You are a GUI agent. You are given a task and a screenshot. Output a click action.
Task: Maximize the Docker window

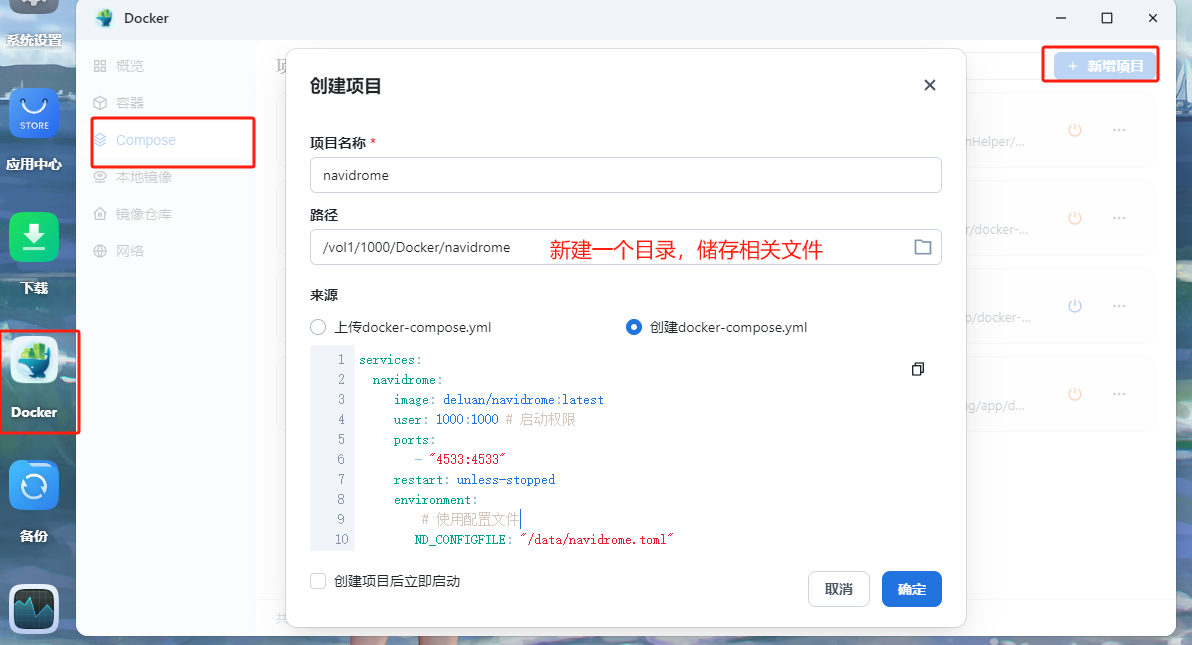click(x=1107, y=18)
